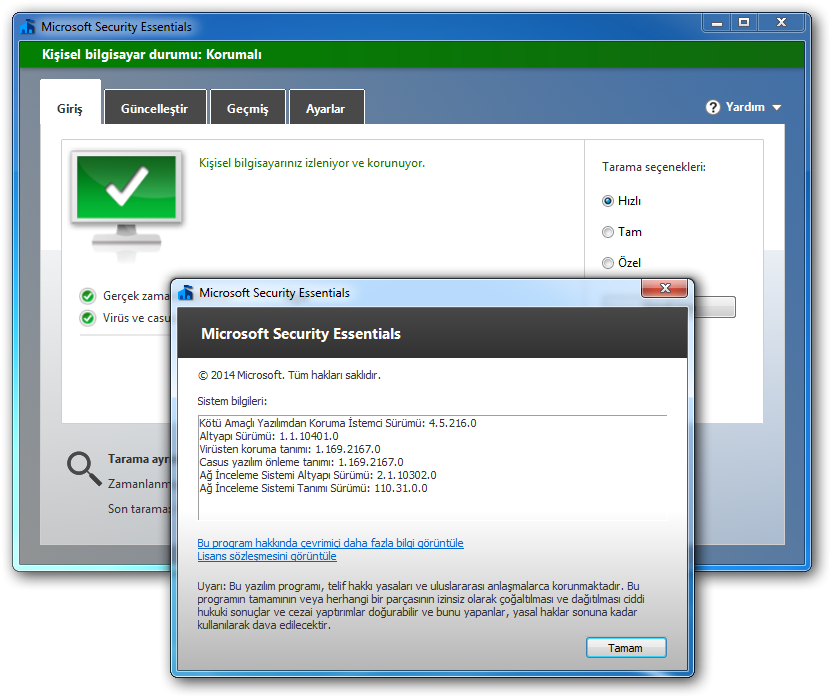This screenshot has width=832, height=698.
Task: Switch to the Güncelleştir tab
Action: click(154, 108)
